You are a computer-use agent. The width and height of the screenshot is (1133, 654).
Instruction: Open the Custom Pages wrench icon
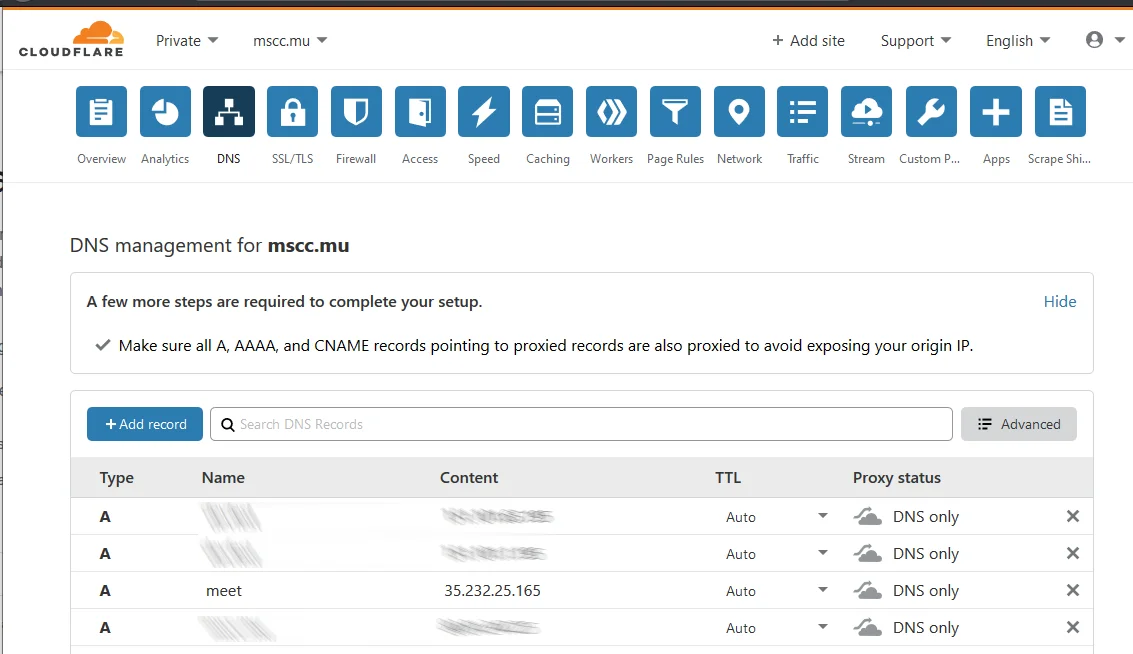tap(931, 111)
